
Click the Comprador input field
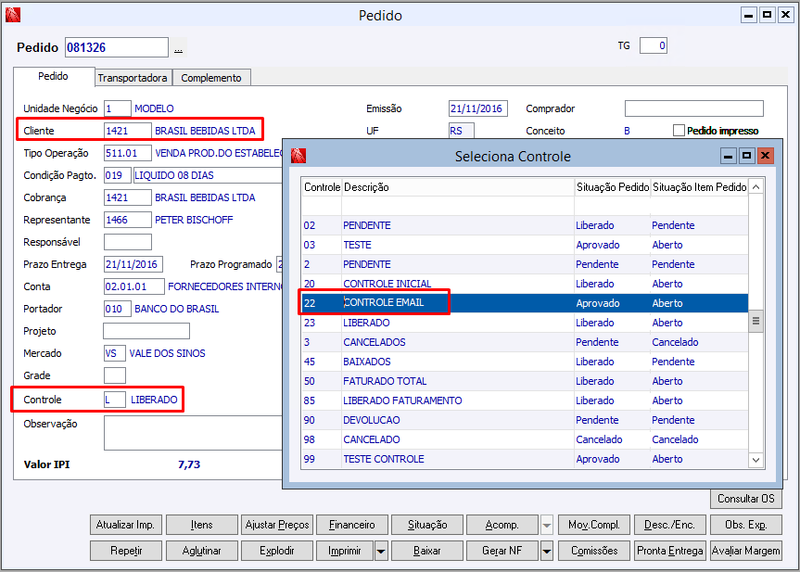[x=694, y=108]
